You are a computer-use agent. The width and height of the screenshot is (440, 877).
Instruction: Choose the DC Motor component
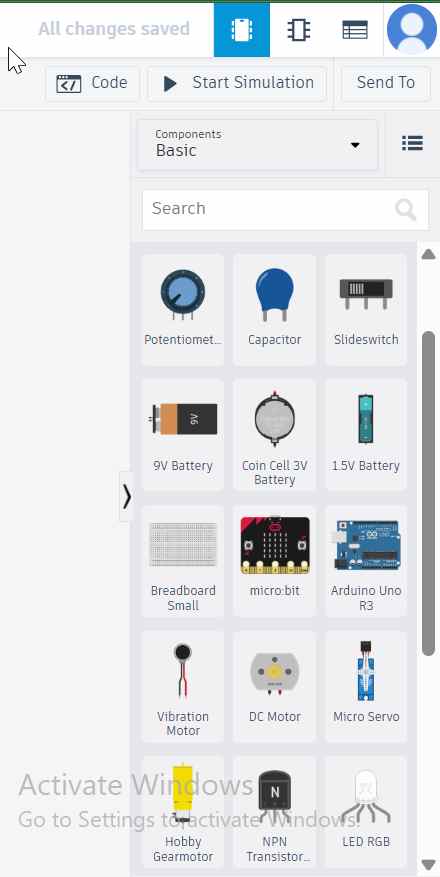(x=275, y=686)
